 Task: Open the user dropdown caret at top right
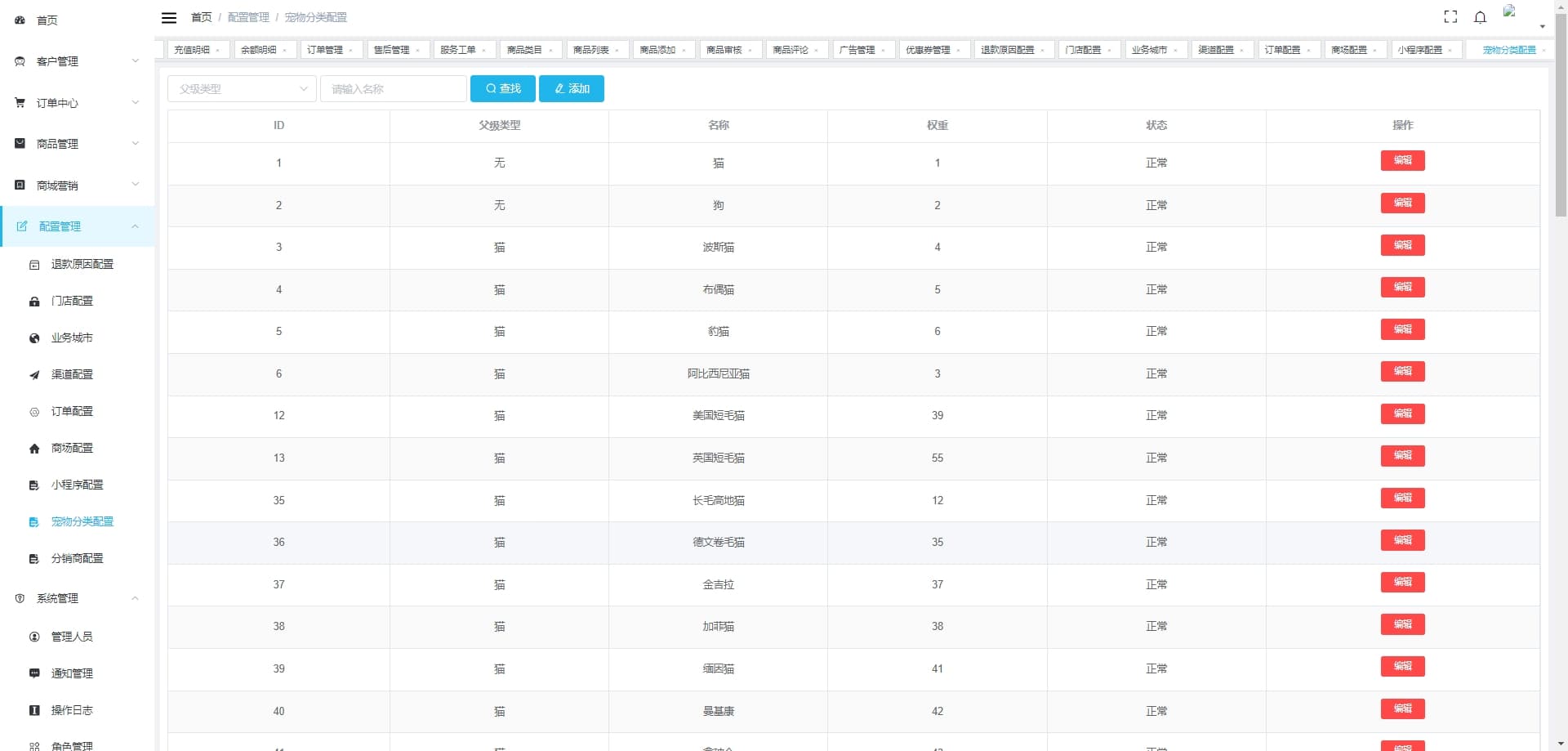[1542, 26]
